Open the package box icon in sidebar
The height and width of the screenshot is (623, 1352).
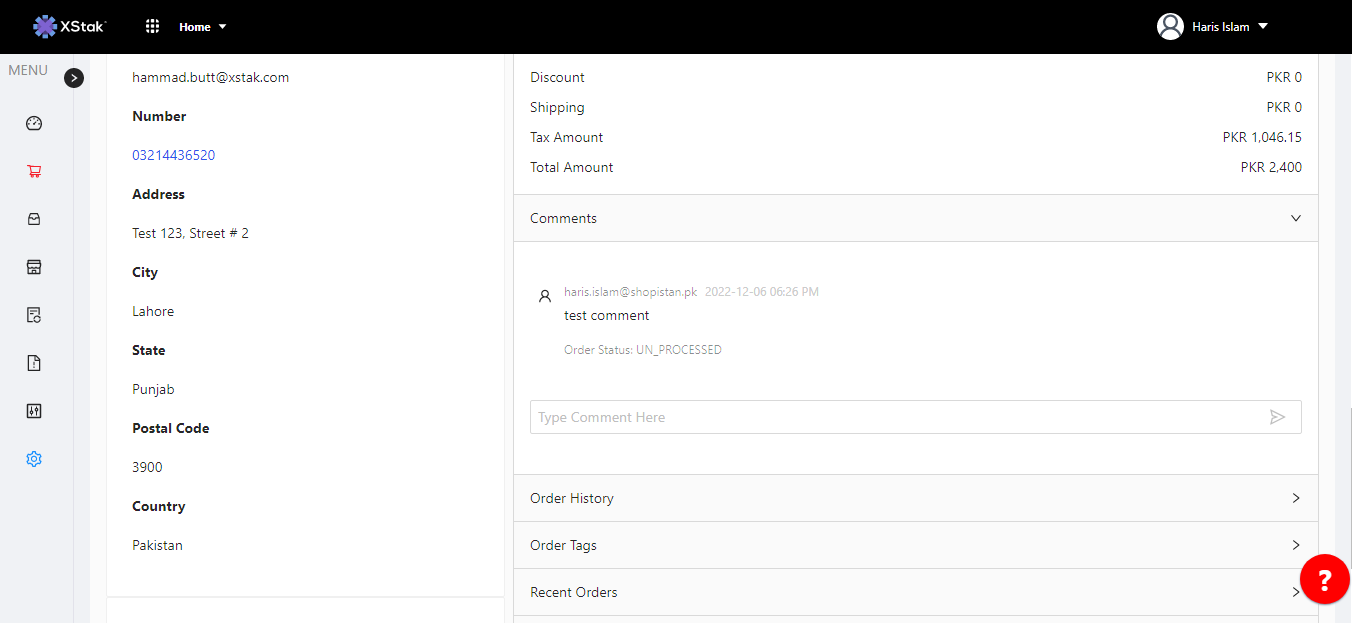coord(34,219)
